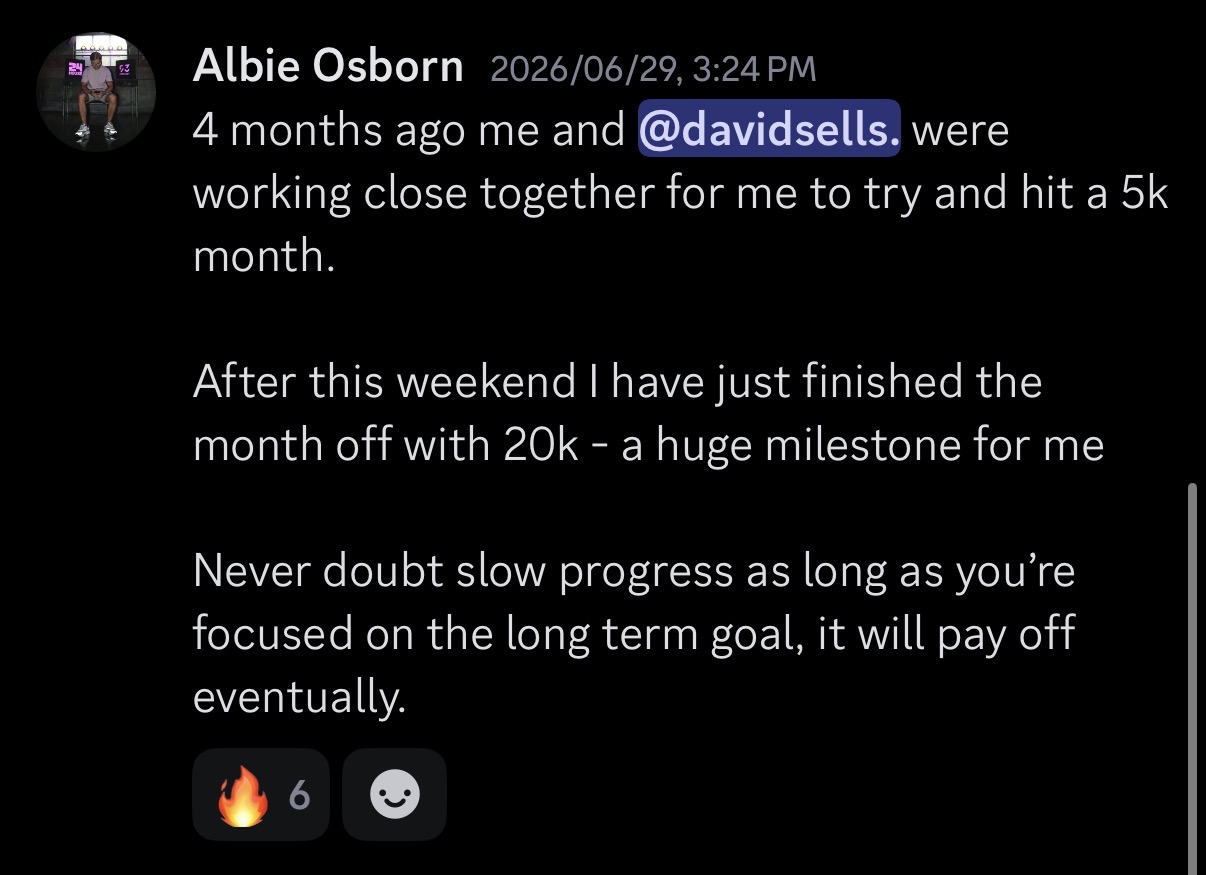This screenshot has width=1206, height=875.
Task: Open the add reaction smiley icon
Action: point(394,795)
